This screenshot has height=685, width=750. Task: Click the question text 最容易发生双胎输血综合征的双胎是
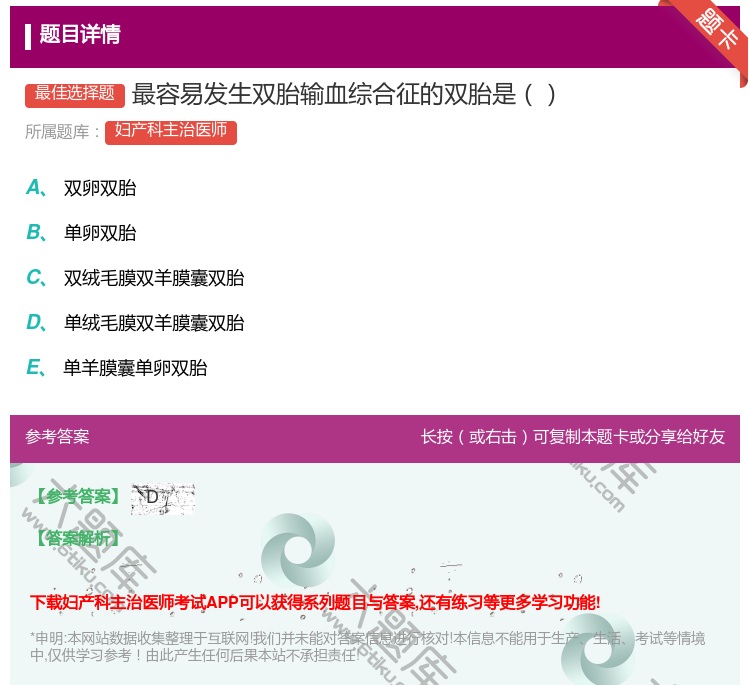click(343, 94)
